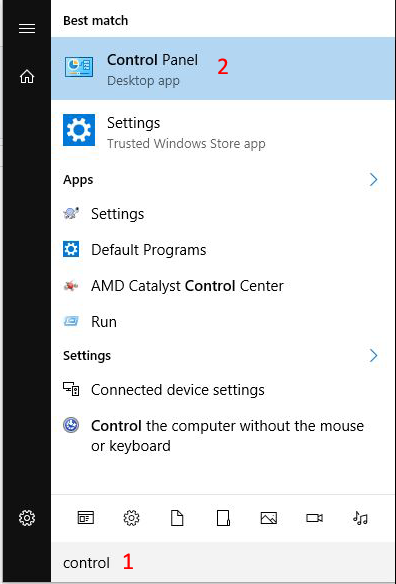This screenshot has width=396, height=584.
Task: Filter results by Videos icon
Action: click(314, 518)
